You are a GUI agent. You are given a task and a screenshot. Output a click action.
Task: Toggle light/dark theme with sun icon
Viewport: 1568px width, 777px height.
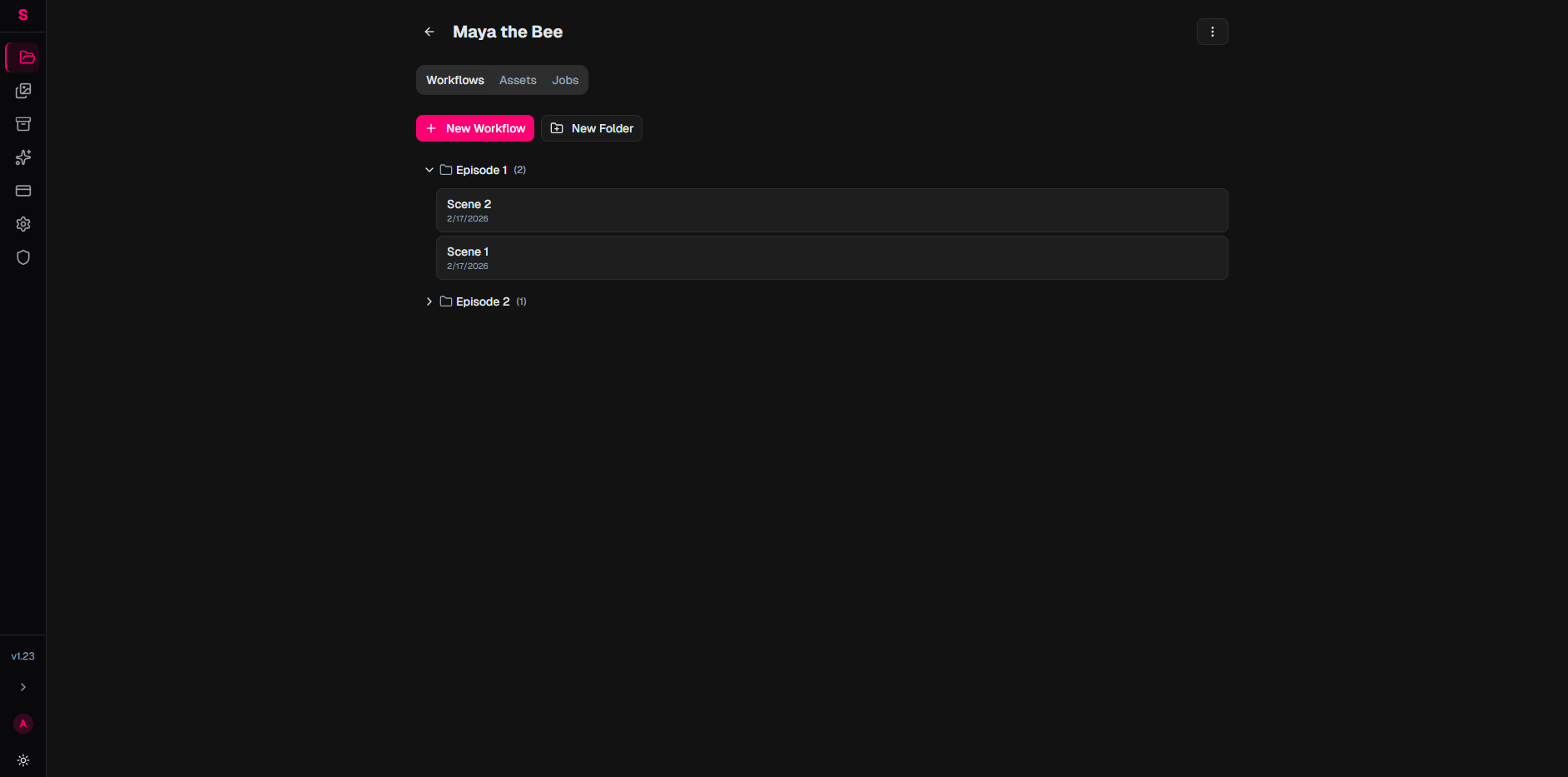tap(23, 760)
